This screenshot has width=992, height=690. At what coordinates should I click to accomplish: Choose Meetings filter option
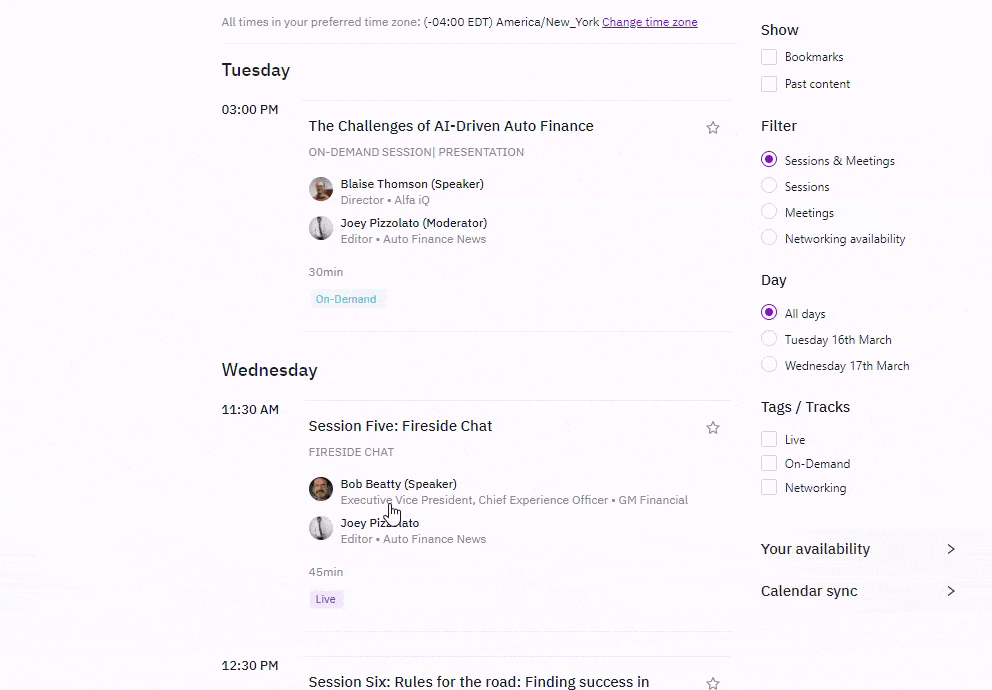pos(769,212)
